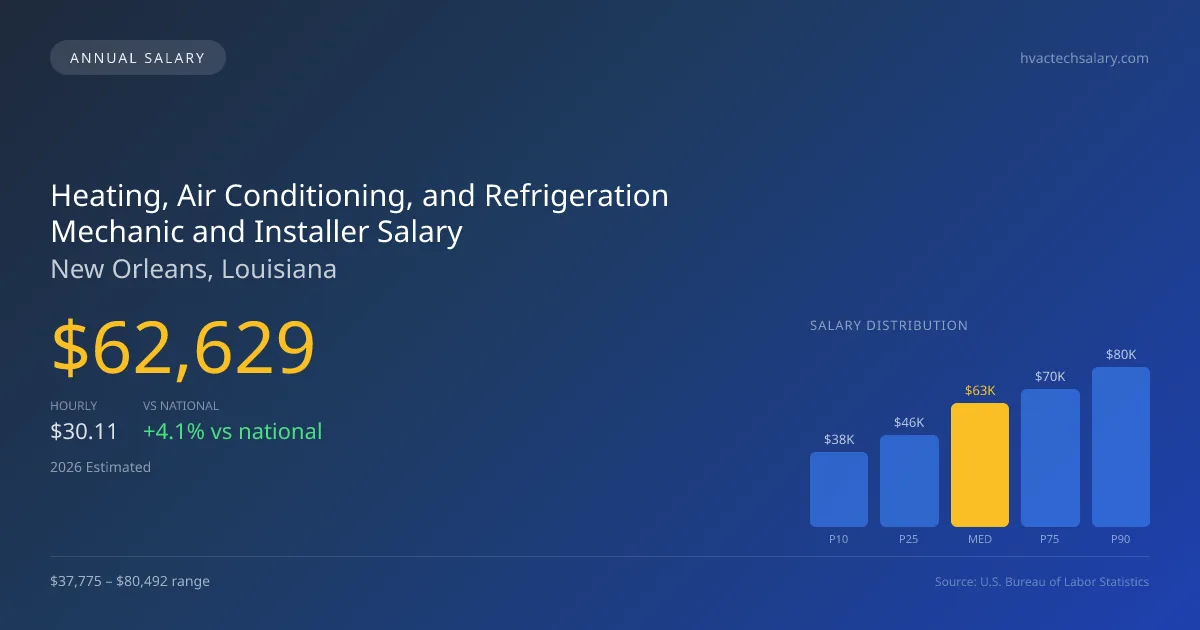The height and width of the screenshot is (630, 1200).
Task: Click the ANNUAL SALARY pill badge
Action: pyautogui.click(x=138, y=58)
